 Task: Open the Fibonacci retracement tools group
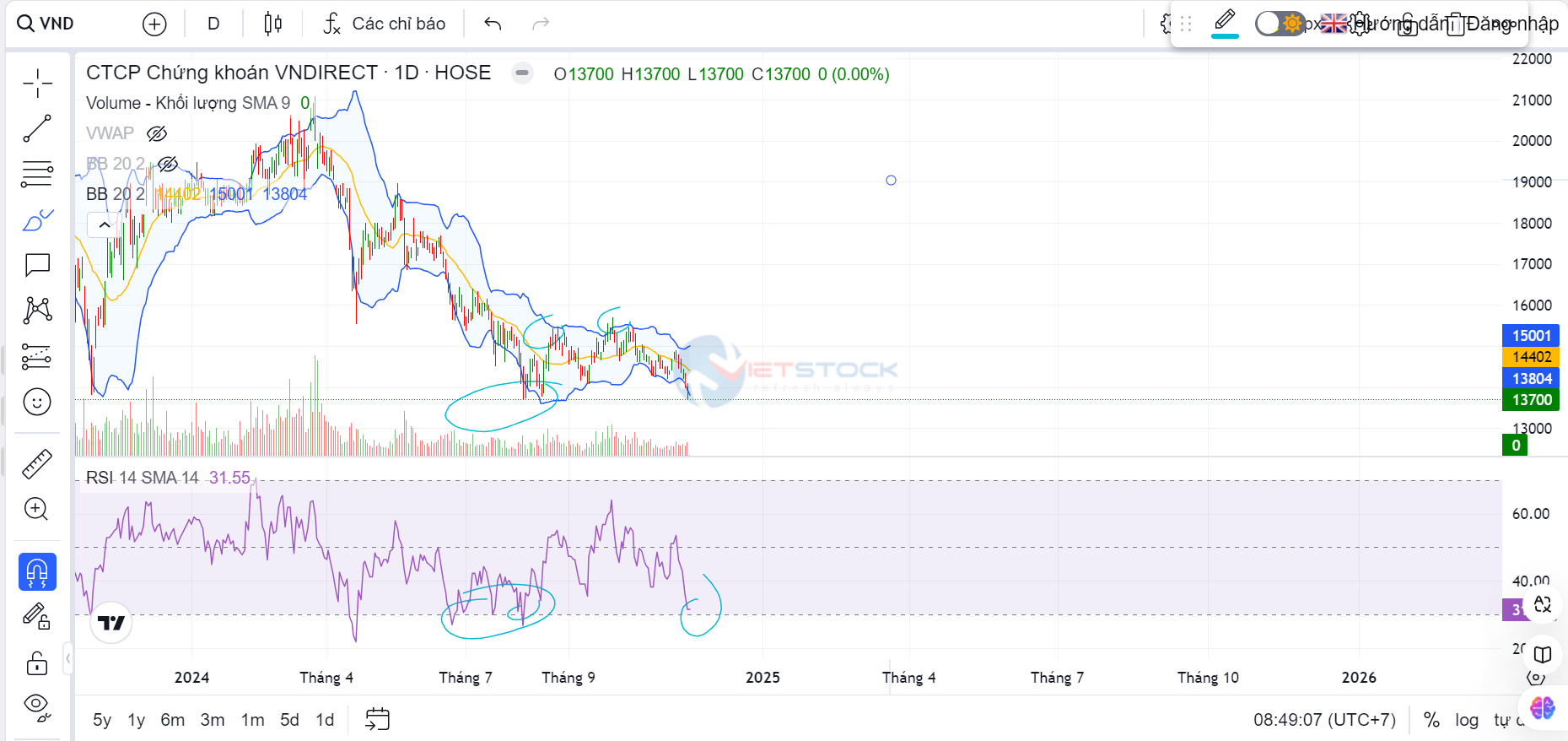[37, 175]
